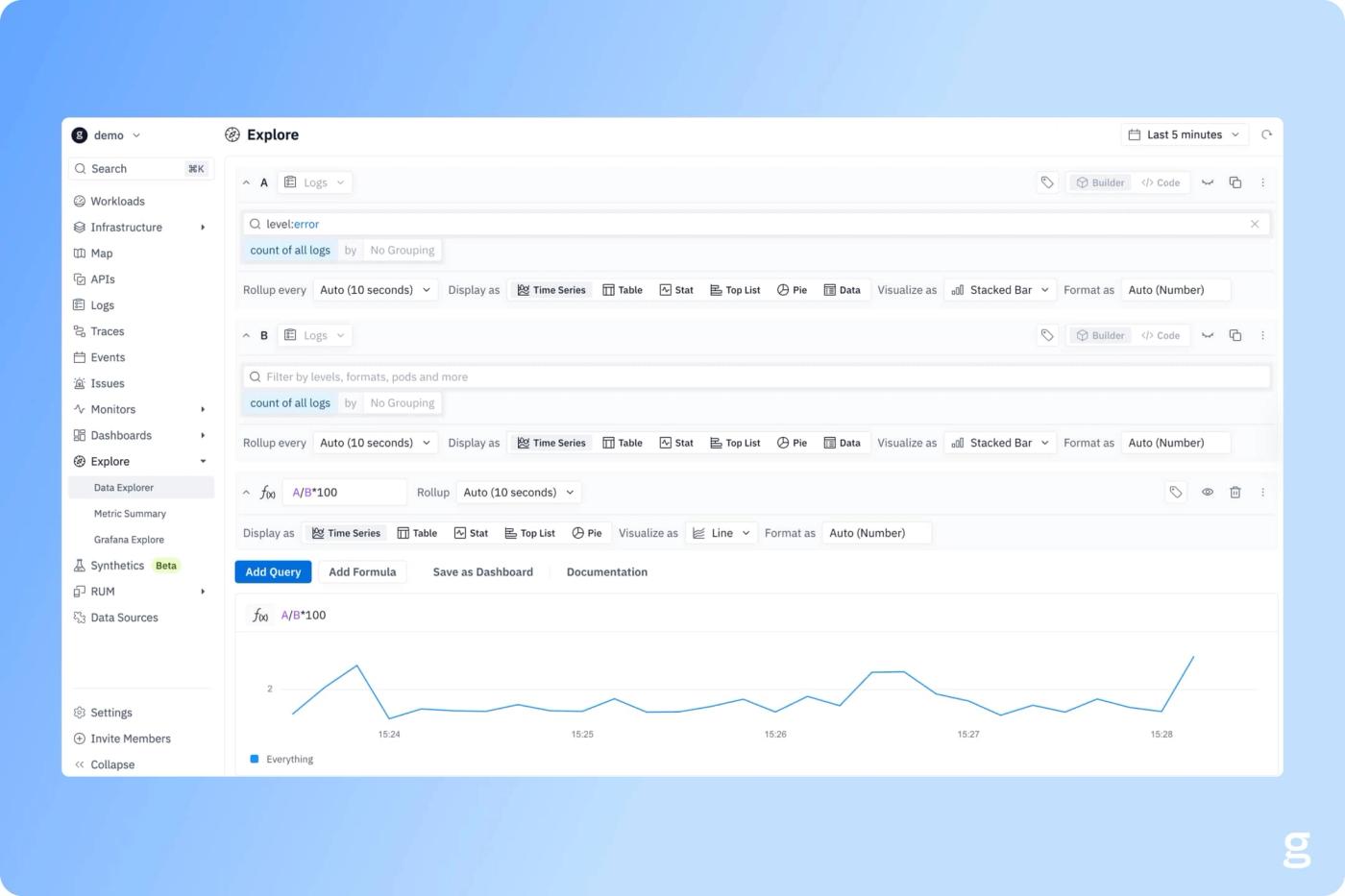Open the Last 5 minutes time range dropdown

click(1185, 134)
